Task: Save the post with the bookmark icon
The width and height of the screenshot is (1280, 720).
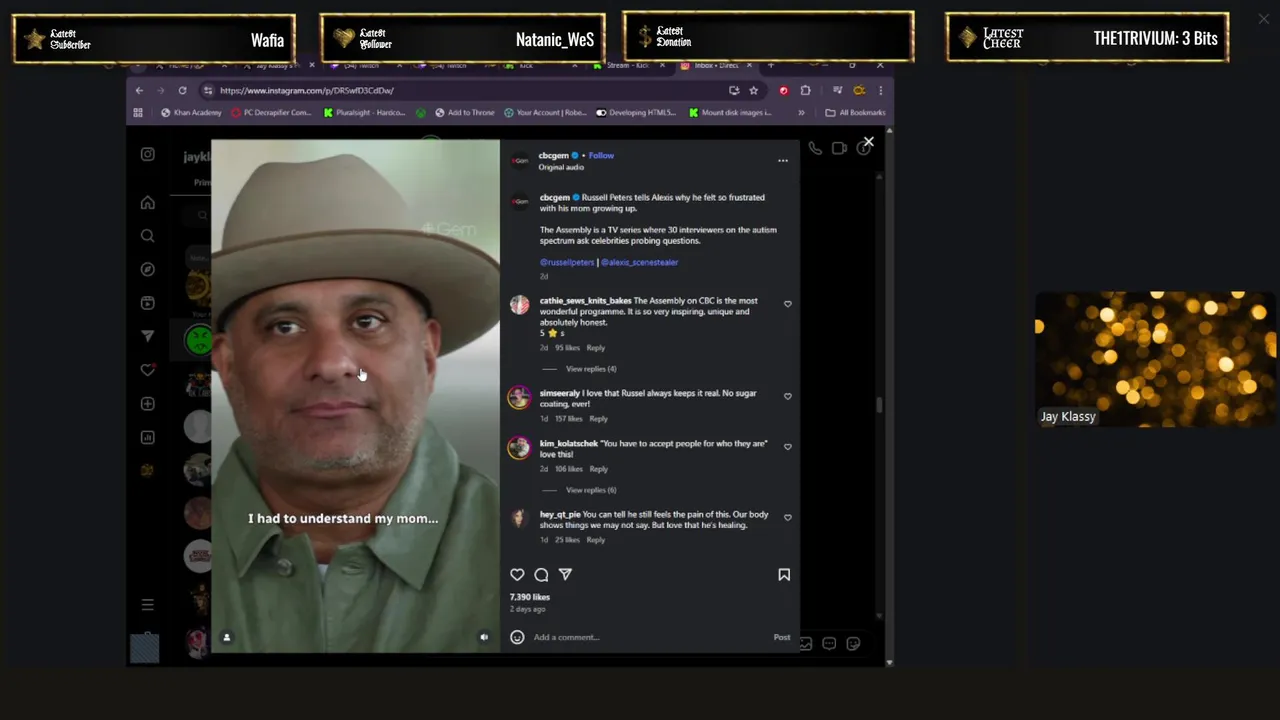Action: coord(784,574)
